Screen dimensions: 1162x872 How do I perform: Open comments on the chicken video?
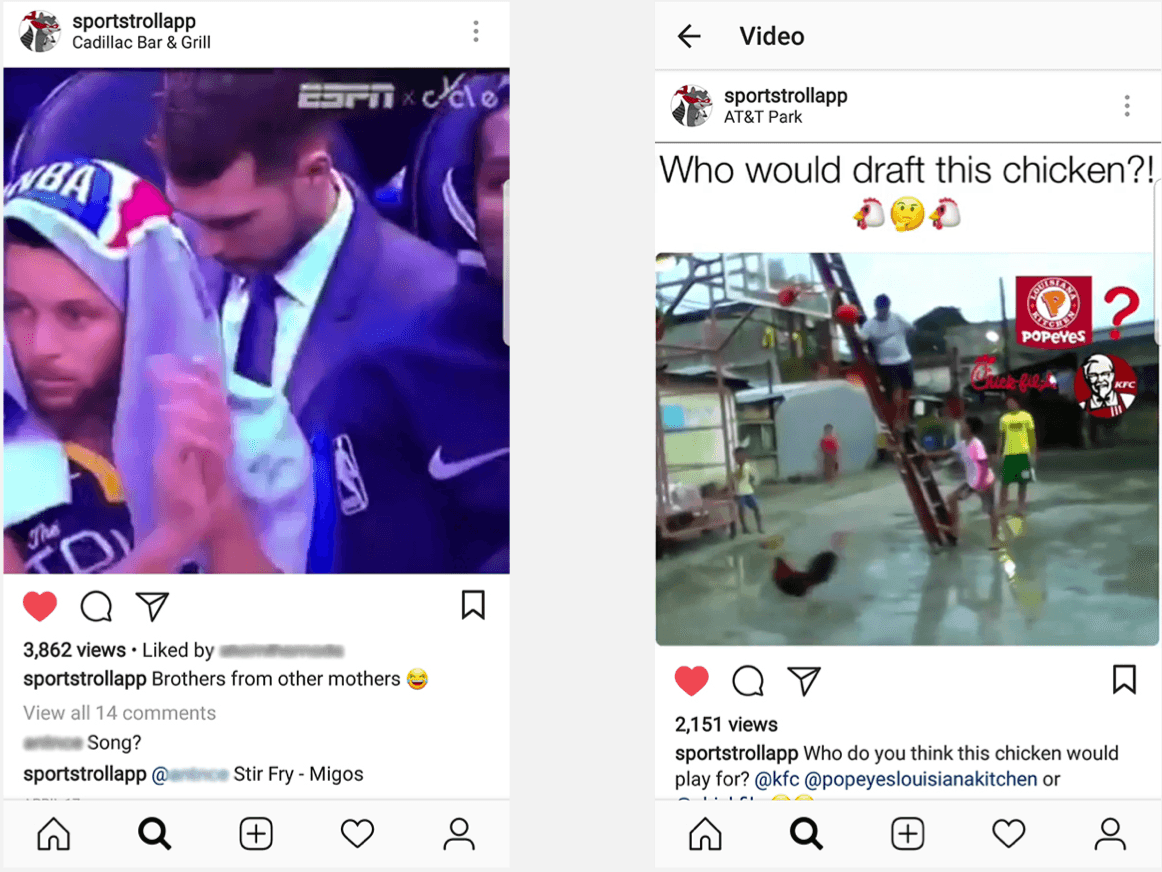(748, 681)
